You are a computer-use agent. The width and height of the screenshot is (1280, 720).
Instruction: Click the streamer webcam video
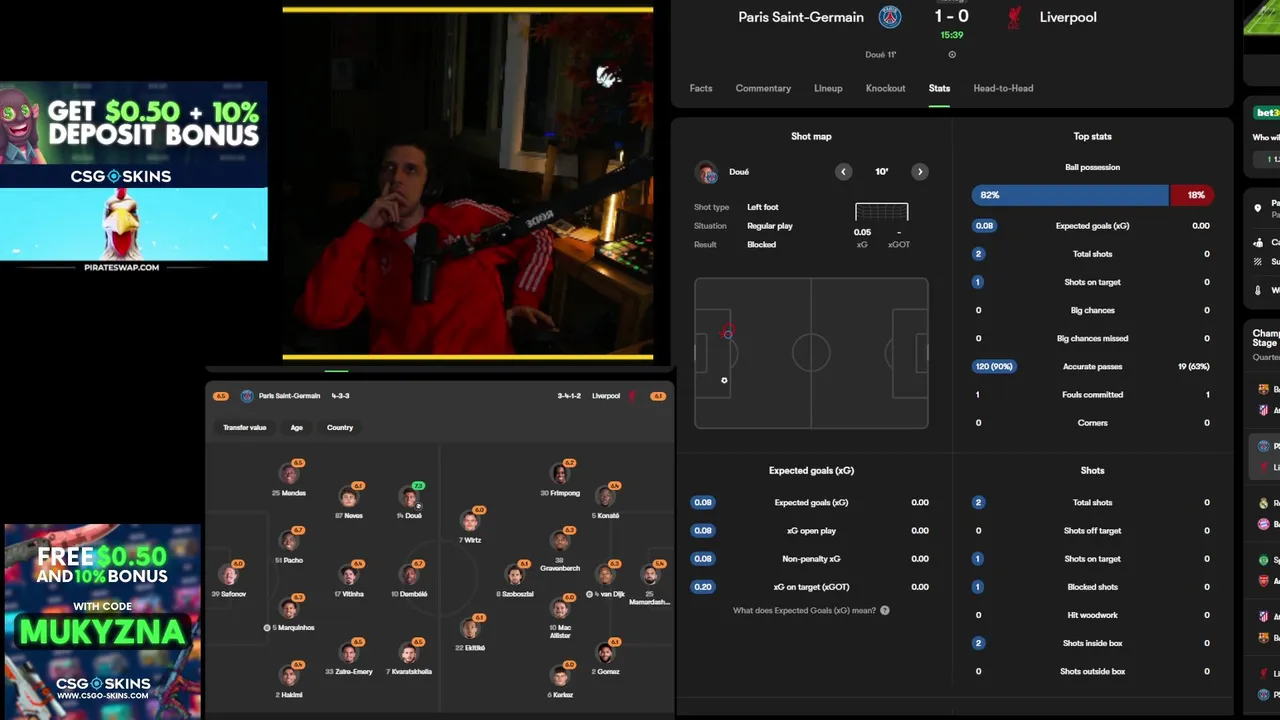tap(468, 183)
